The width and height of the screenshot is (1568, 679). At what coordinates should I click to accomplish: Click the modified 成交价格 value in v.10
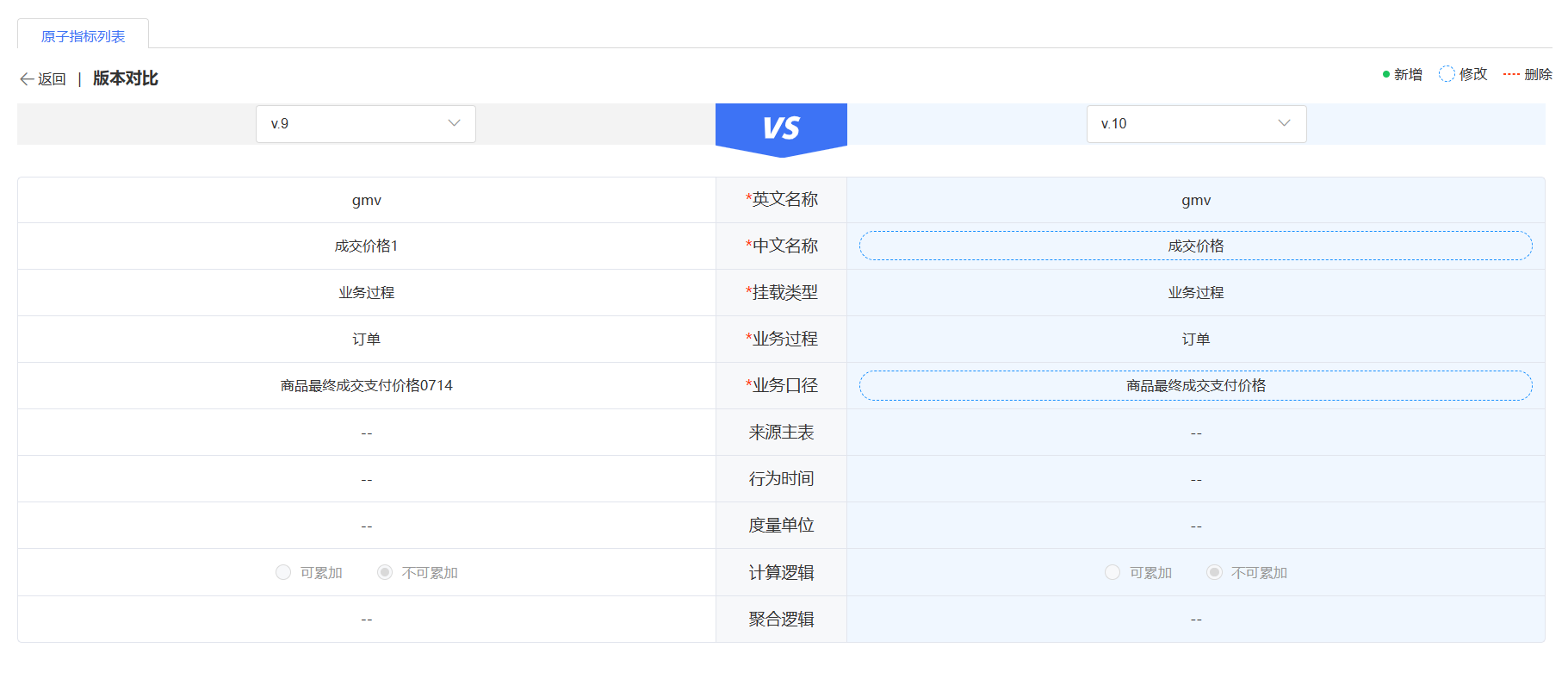coord(1196,246)
